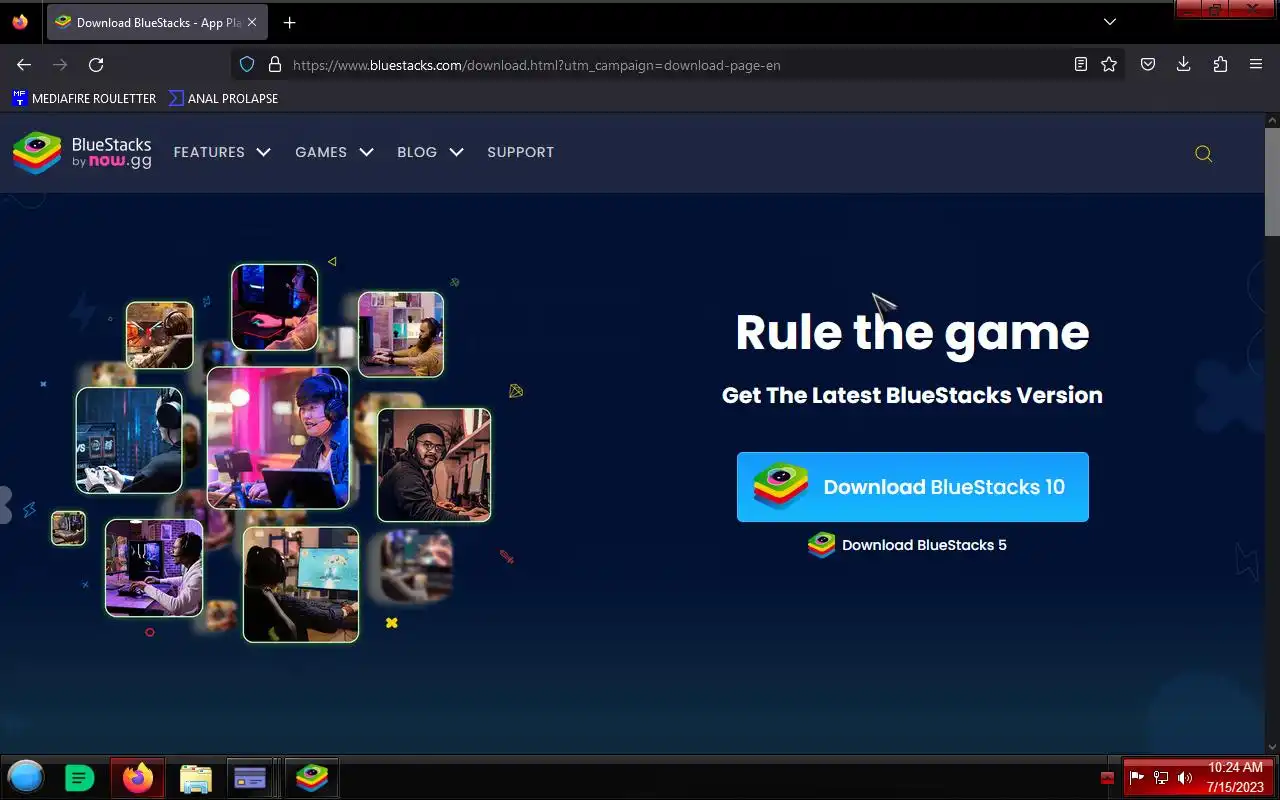Viewport: 1280px width, 800px height.
Task: Click the Download BlueStacks 10 button
Action: coord(913,487)
